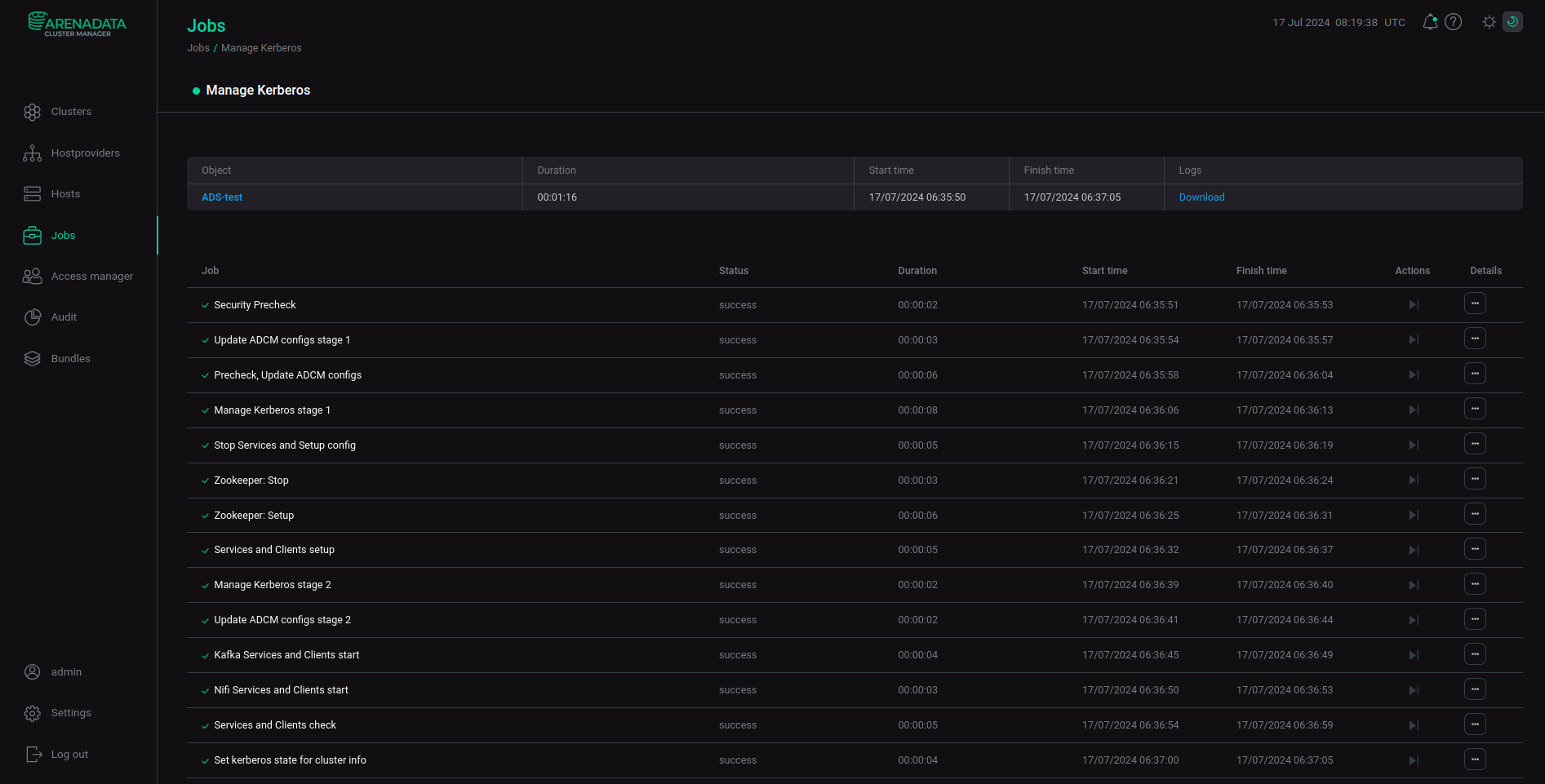Select Kafka Services and Clients start text
This screenshot has width=1545, height=784.
tap(286, 655)
